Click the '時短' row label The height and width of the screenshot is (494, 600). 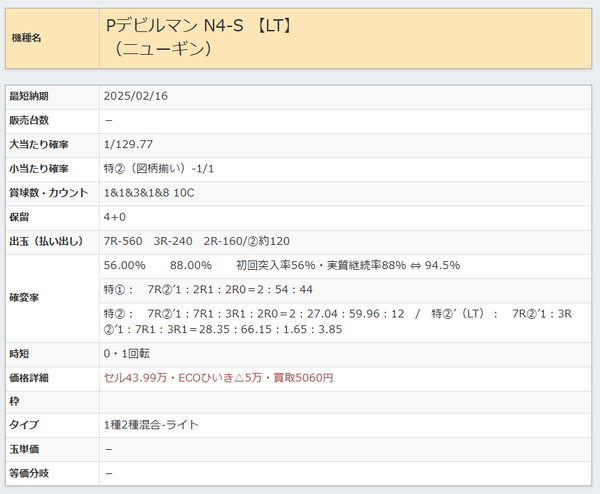19,354
